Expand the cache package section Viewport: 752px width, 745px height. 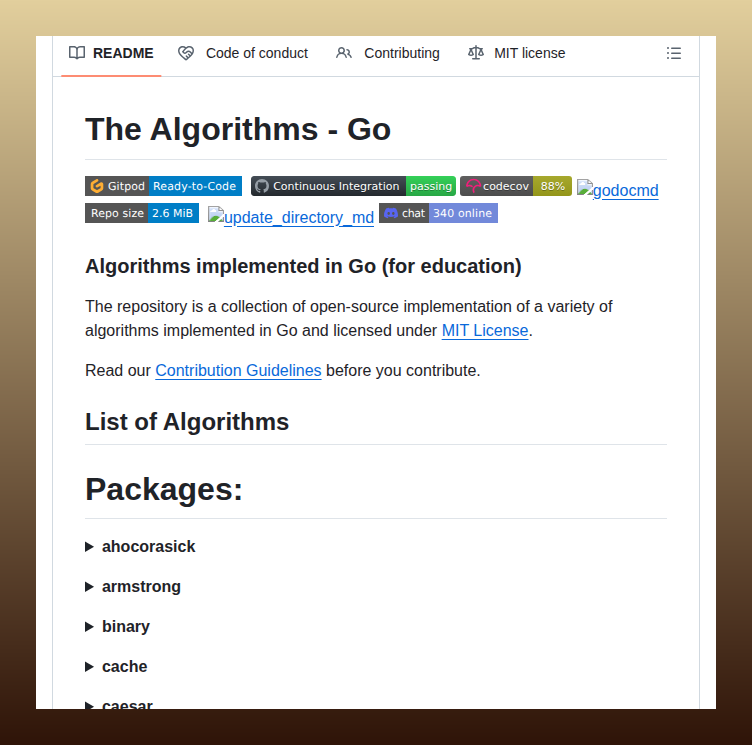(116, 666)
